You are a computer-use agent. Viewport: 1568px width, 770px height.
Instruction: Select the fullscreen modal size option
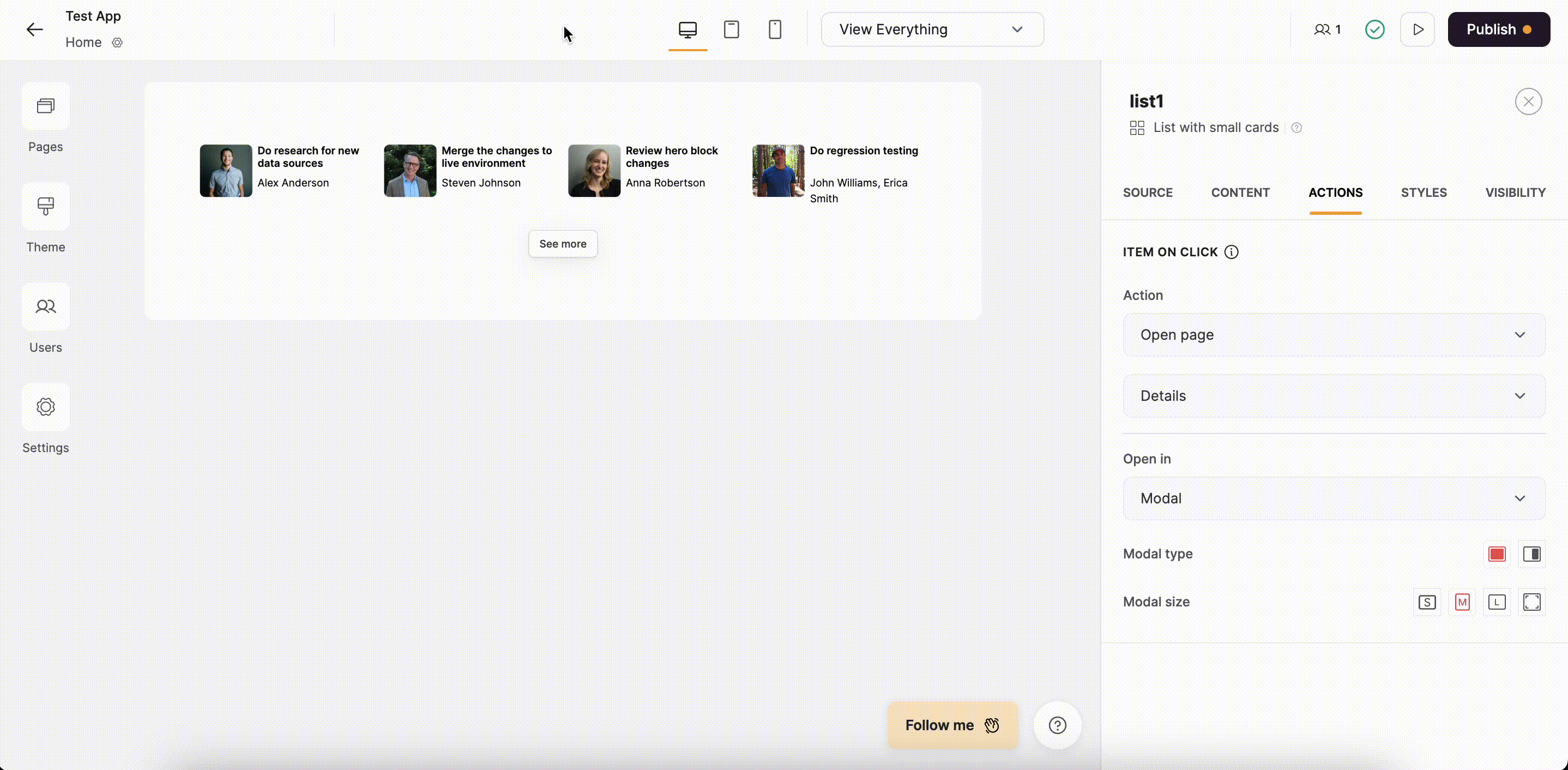click(1533, 602)
